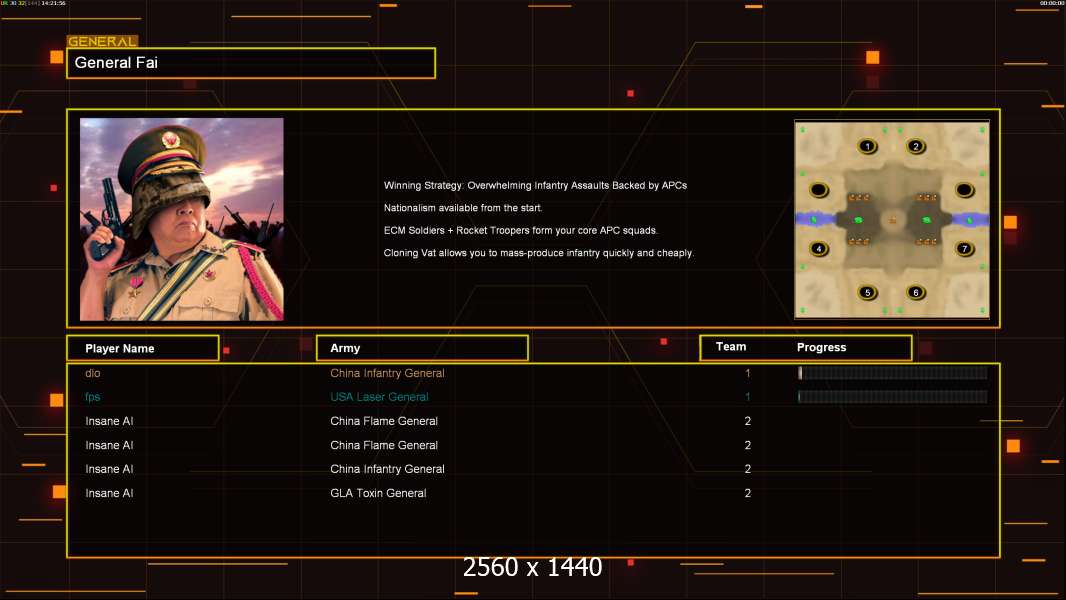Screen dimensions: 1066x600
Task: Select player name fps
Action: [92, 397]
